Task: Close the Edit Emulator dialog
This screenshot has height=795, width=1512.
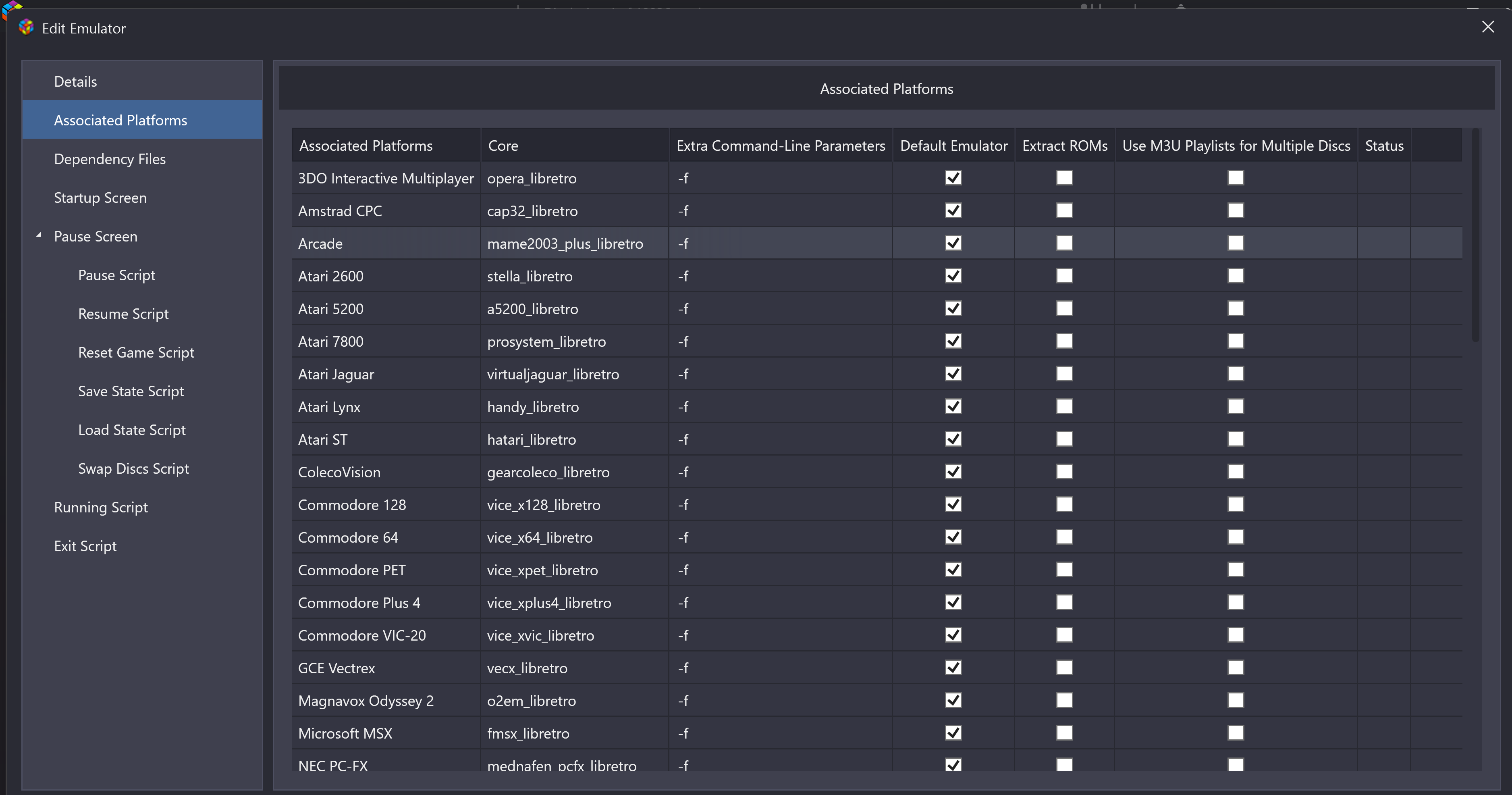Action: pyautogui.click(x=1487, y=27)
